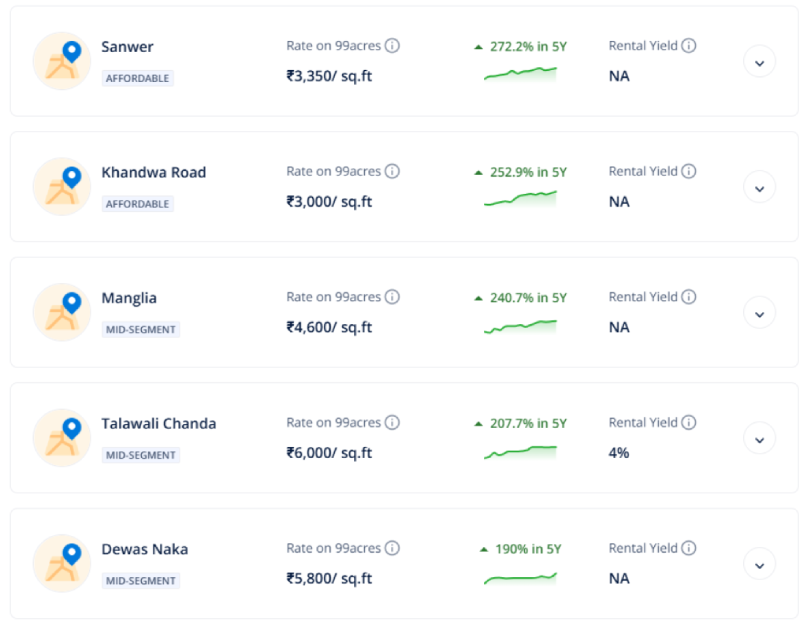Image resolution: width=807 pixels, height=629 pixels.
Task: Expand the Sanwer locality details
Action: [x=759, y=61]
